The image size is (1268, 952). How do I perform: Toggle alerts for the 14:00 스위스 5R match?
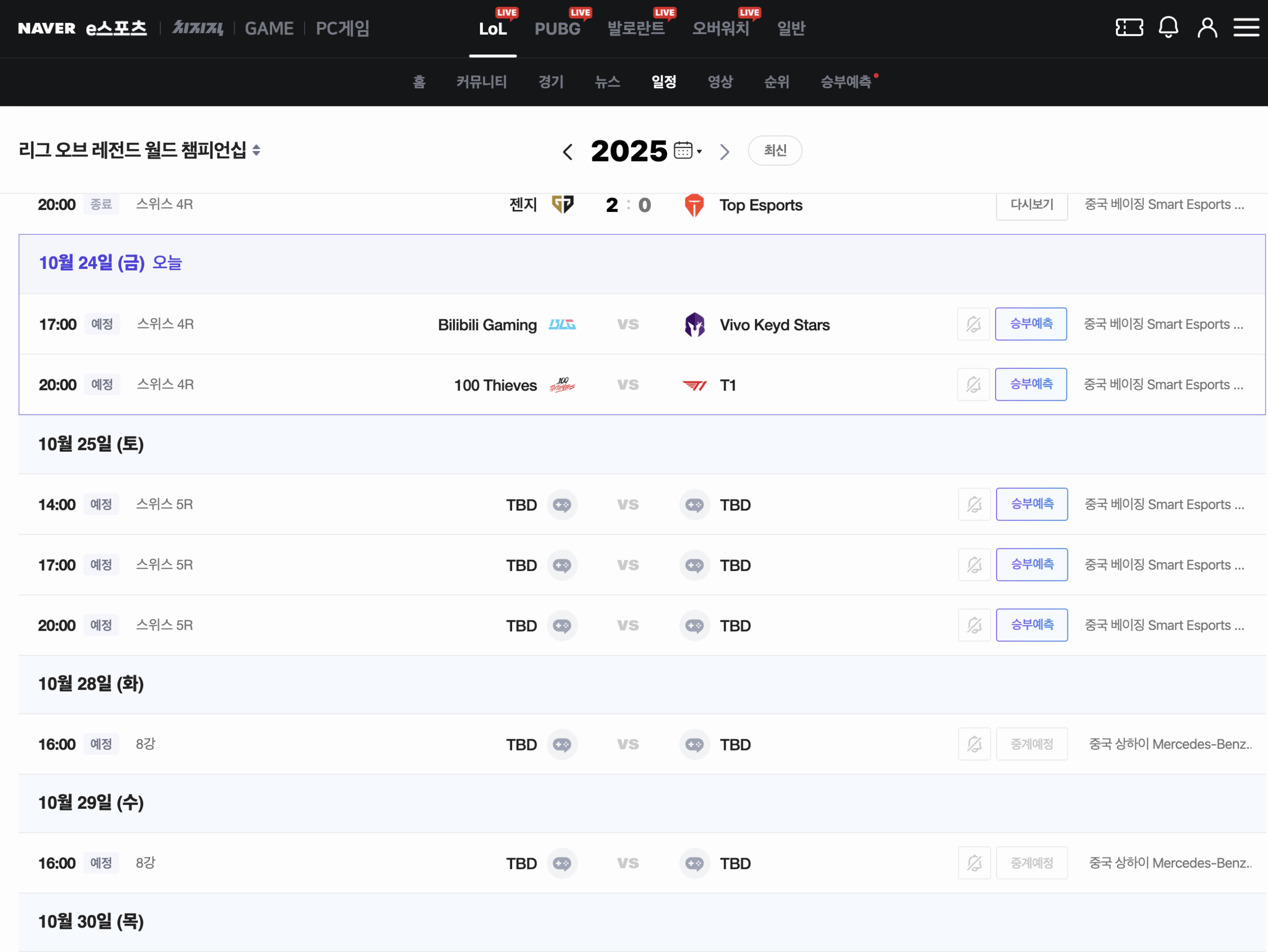pyautogui.click(x=974, y=504)
